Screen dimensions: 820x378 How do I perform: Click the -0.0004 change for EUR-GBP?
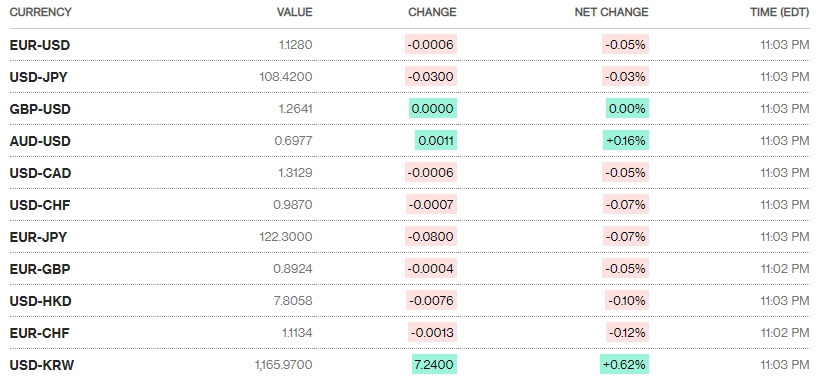tap(431, 268)
